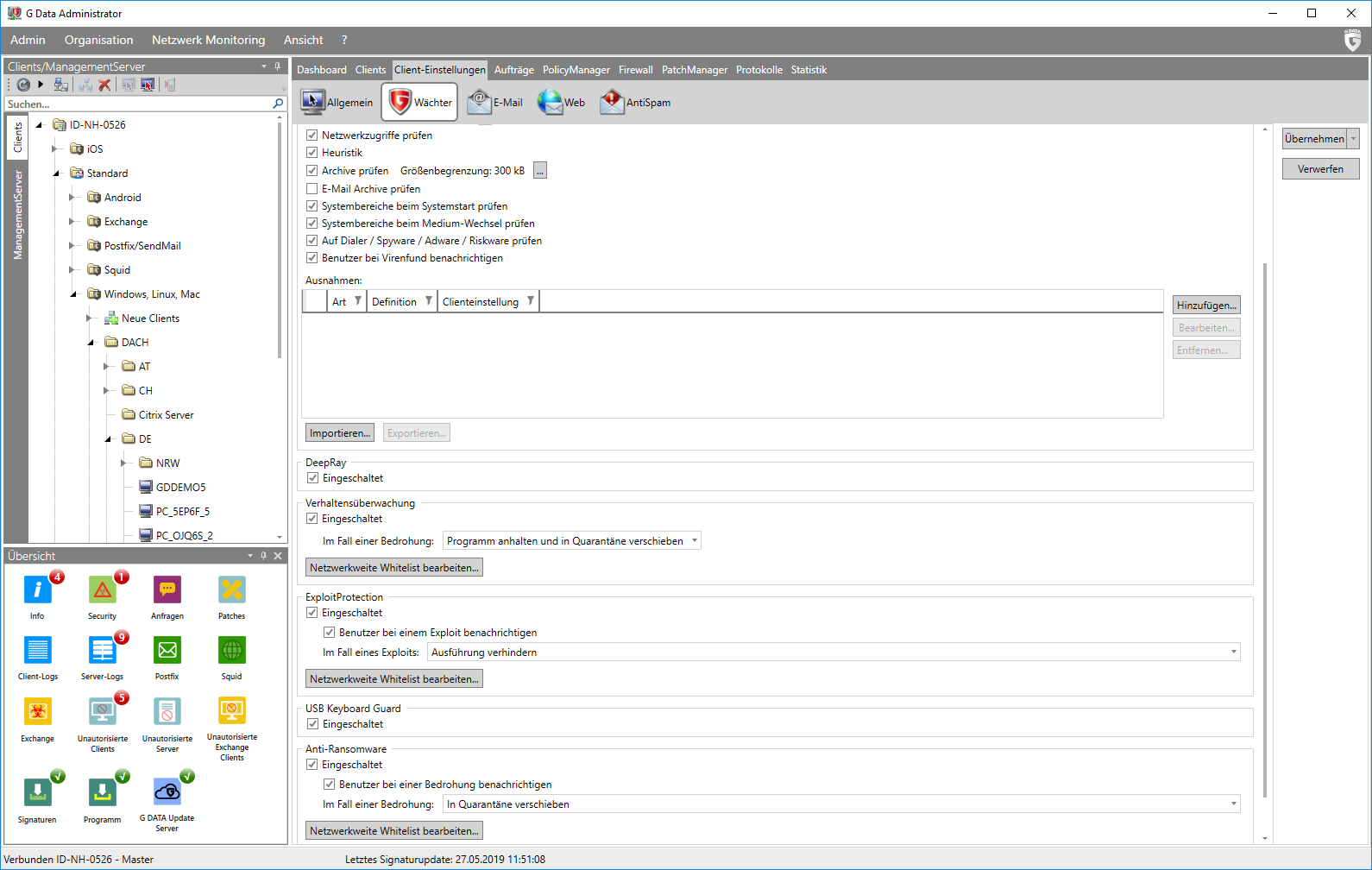Select the AntiSpam settings section
Viewport: 1372px width, 870px height.
635,102
